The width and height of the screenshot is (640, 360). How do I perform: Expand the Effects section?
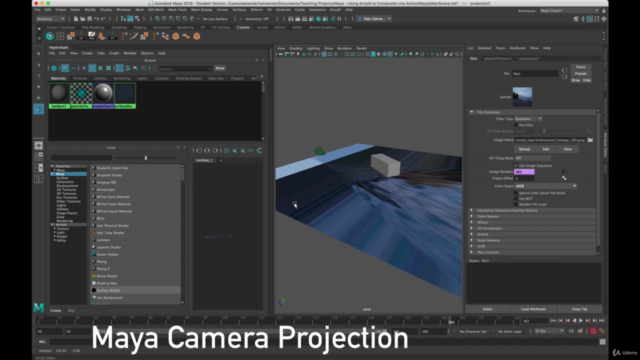472,222
